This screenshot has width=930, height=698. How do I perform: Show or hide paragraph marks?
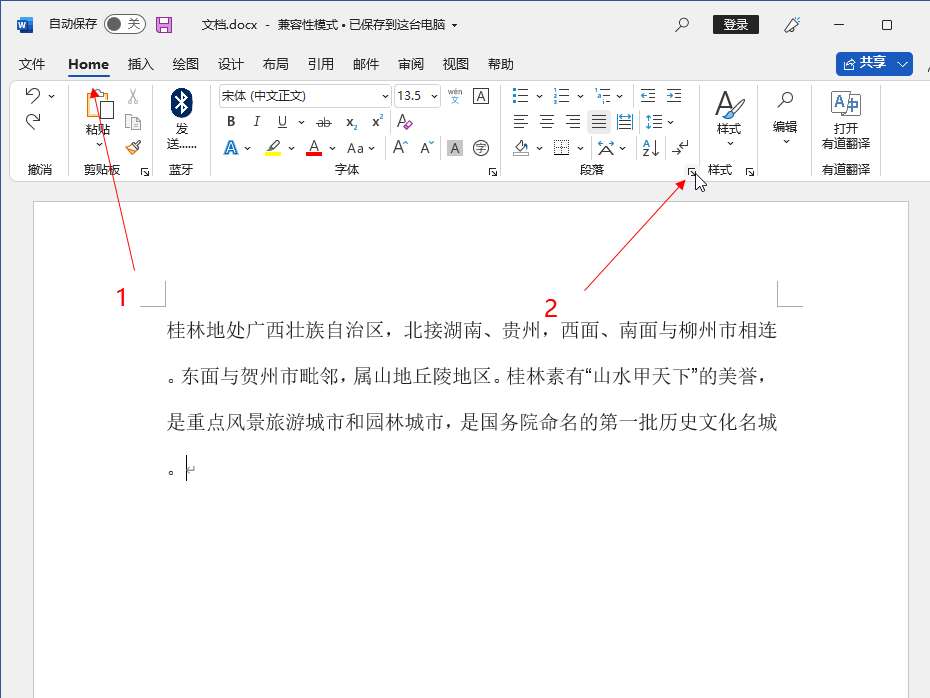pos(680,148)
